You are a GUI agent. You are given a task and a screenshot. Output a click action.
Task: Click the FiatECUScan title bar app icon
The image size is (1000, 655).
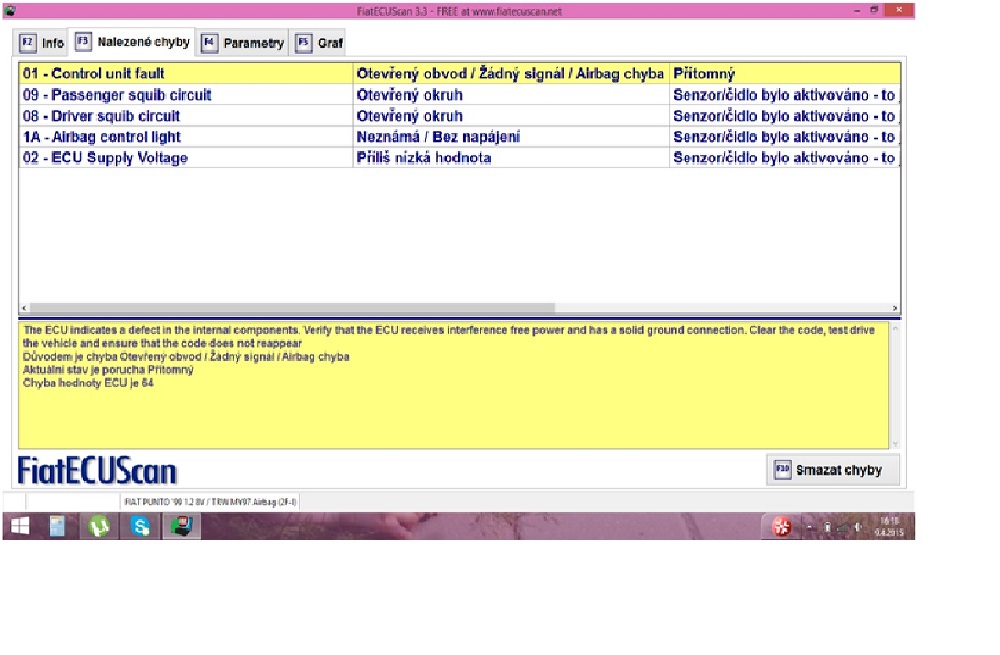click(x=11, y=8)
